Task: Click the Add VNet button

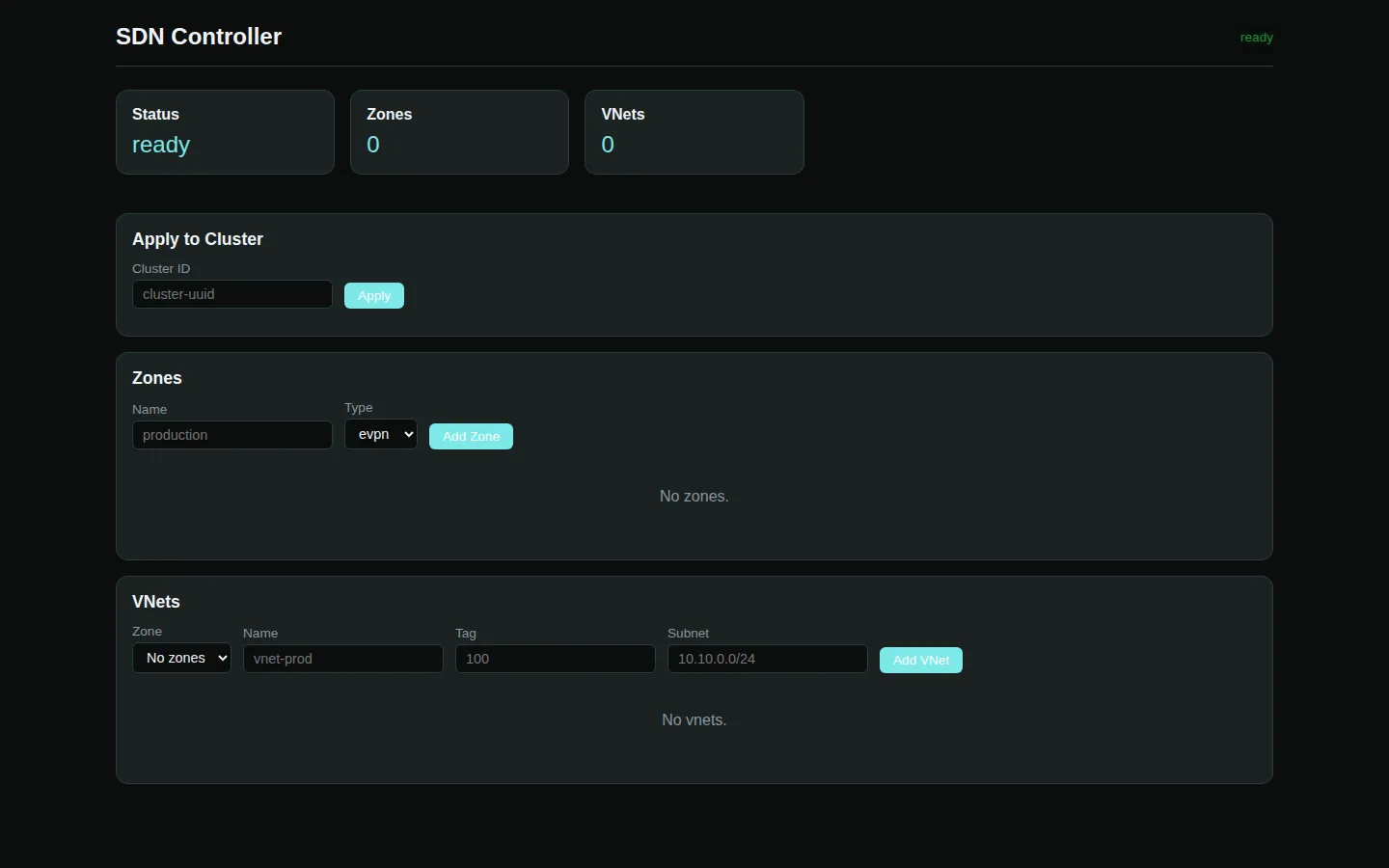Action: (x=921, y=660)
